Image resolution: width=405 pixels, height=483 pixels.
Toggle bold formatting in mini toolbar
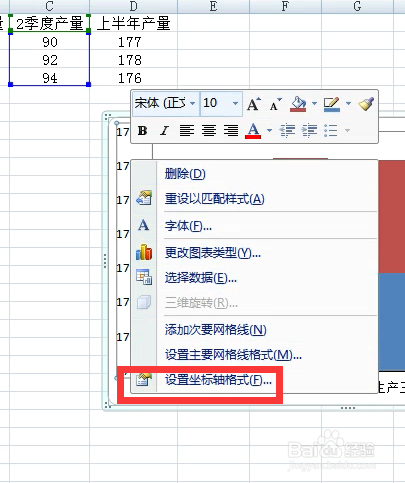pyautogui.click(x=143, y=131)
